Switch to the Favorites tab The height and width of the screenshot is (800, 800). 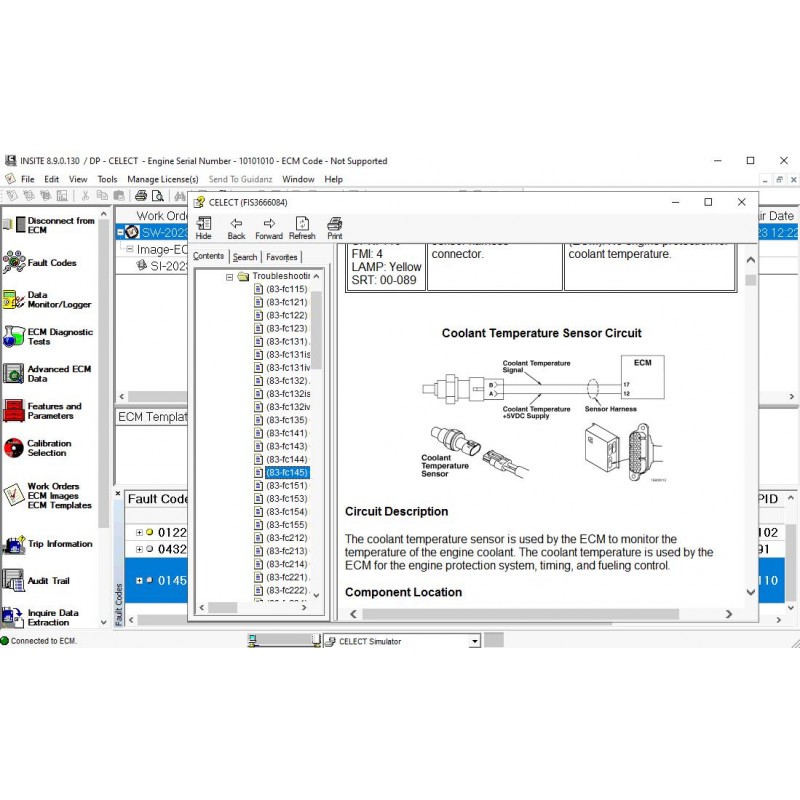point(281,256)
